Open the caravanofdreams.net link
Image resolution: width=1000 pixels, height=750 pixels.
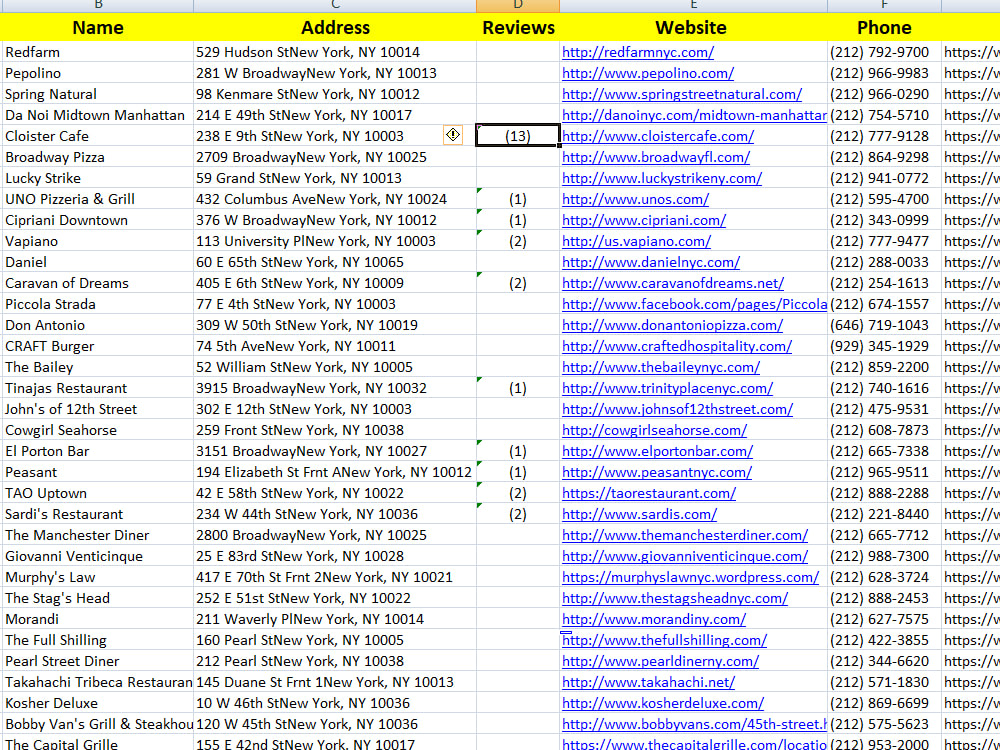pyautogui.click(x=673, y=284)
